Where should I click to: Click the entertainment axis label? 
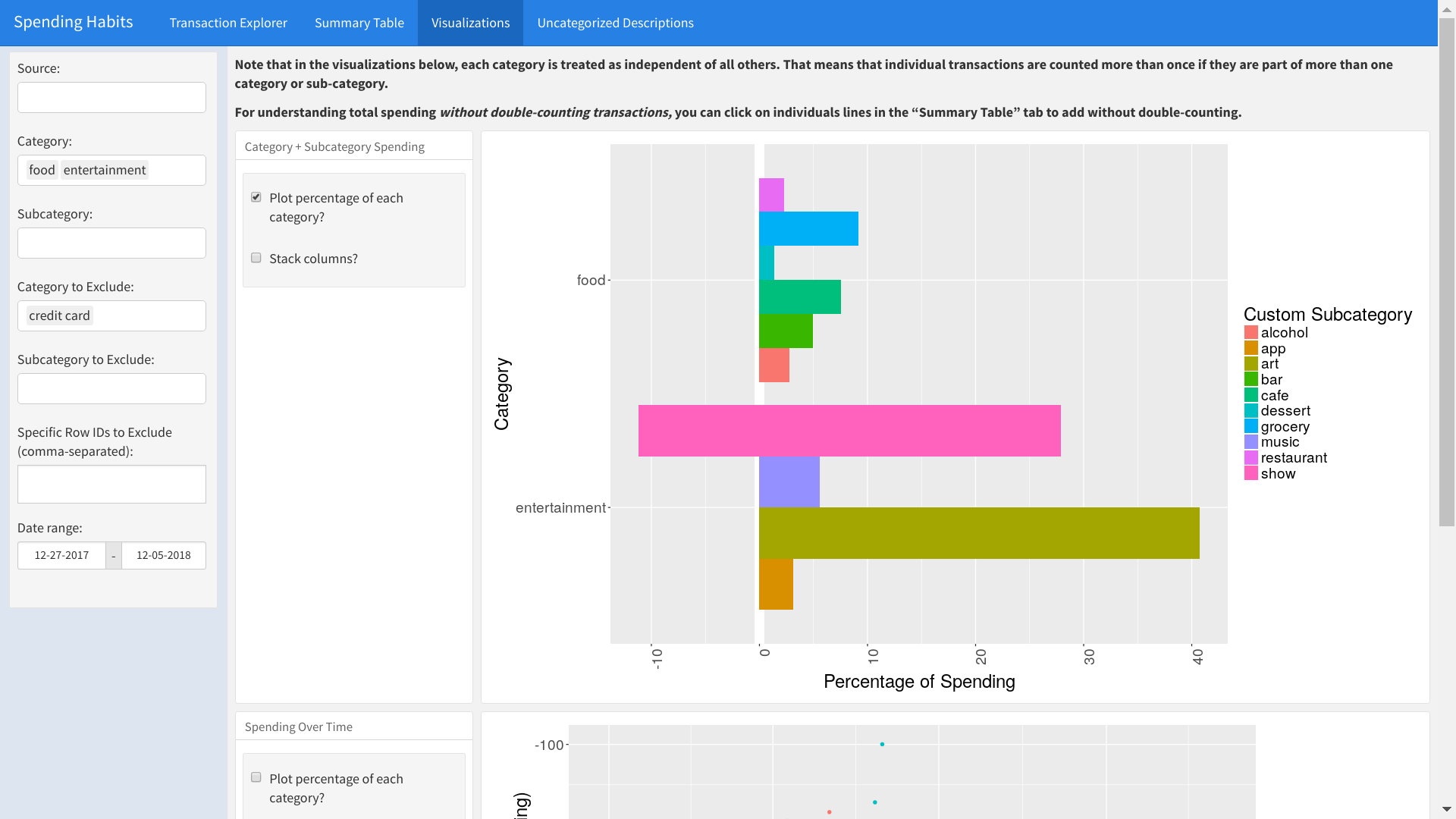pyautogui.click(x=560, y=507)
